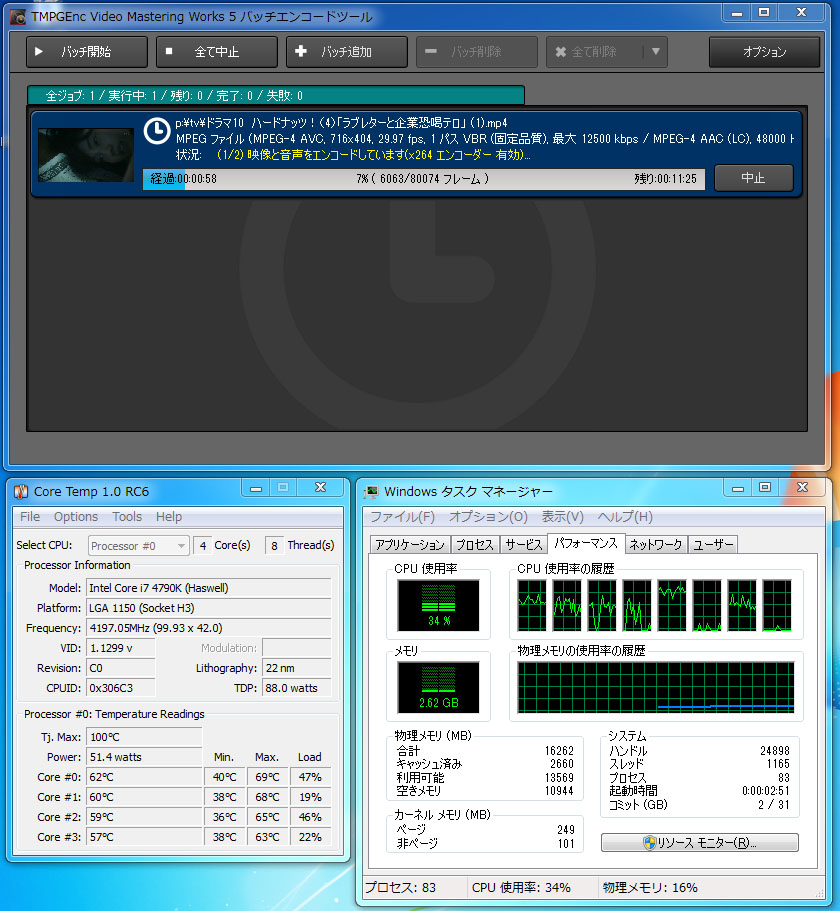Open オプション in batch encode tool
The height and width of the screenshot is (911, 840).
pyautogui.click(x=764, y=52)
